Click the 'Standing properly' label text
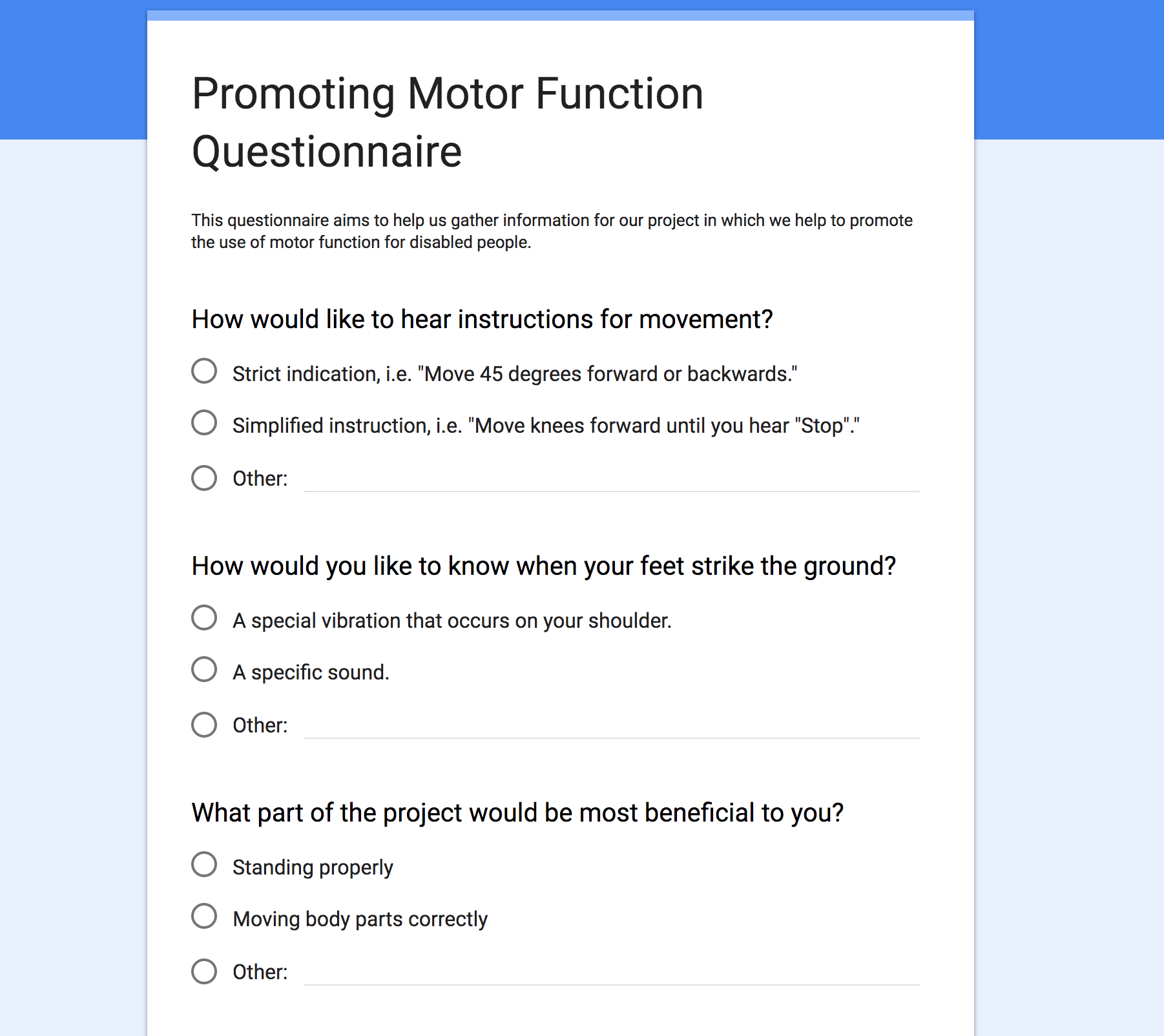1164x1036 pixels. tap(313, 867)
